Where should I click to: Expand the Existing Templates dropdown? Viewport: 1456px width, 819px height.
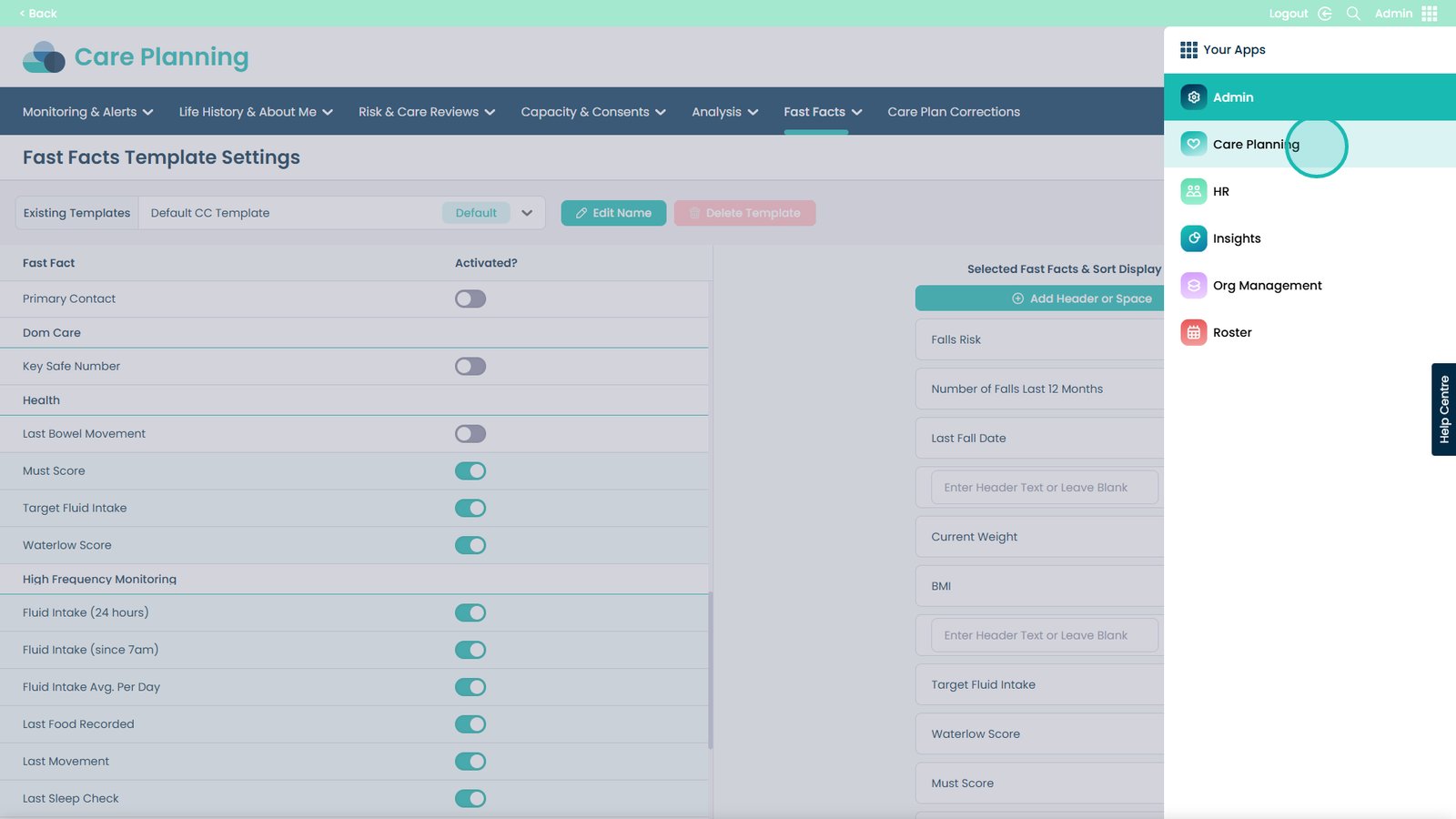pos(526,213)
